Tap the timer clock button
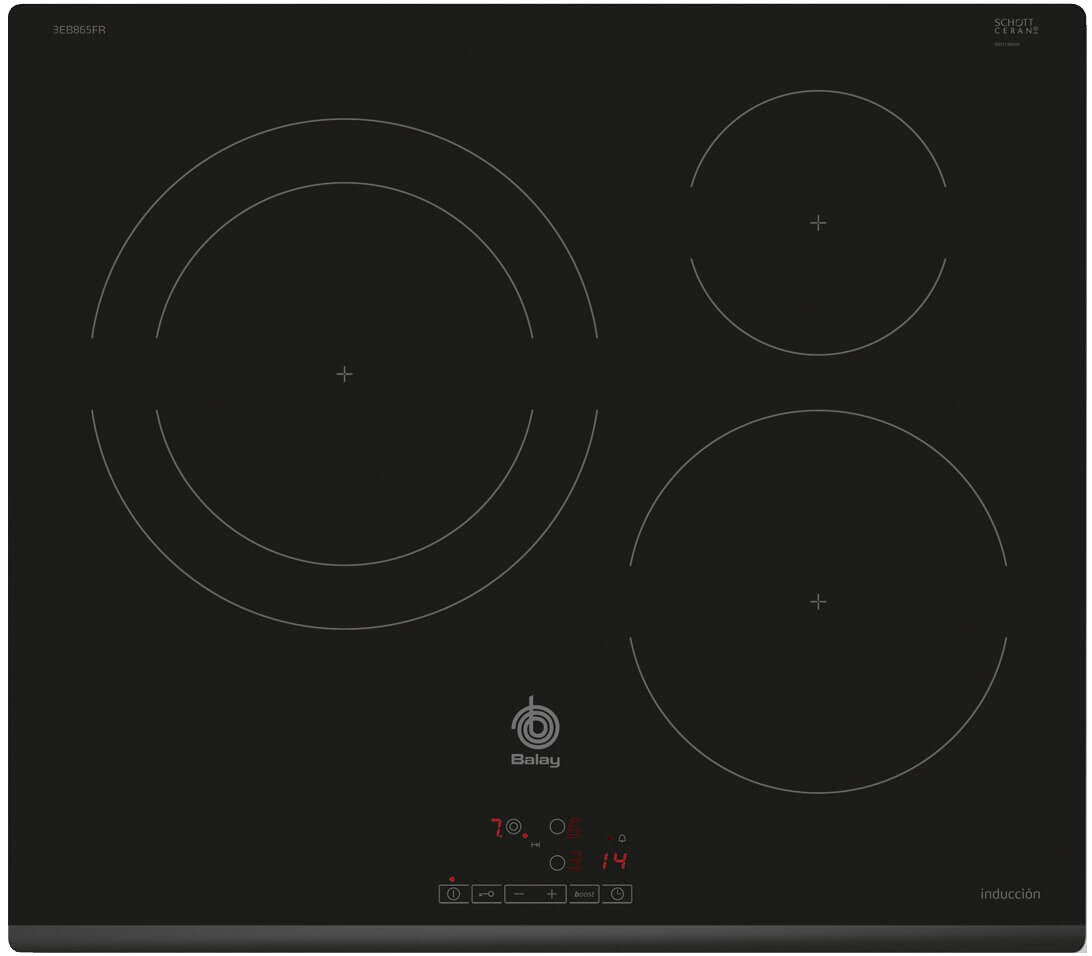This screenshot has width=1092, height=956. [x=617, y=894]
